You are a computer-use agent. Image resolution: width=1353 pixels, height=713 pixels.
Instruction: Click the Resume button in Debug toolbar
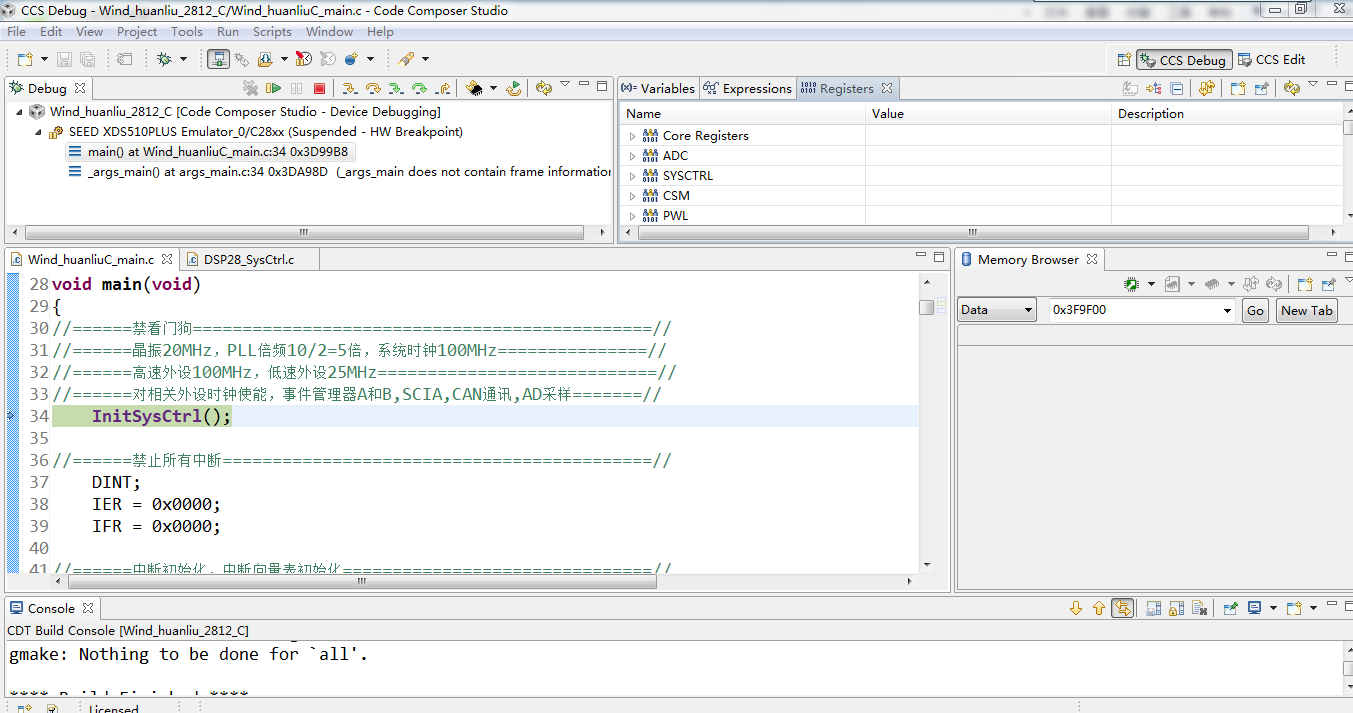pyautogui.click(x=273, y=88)
